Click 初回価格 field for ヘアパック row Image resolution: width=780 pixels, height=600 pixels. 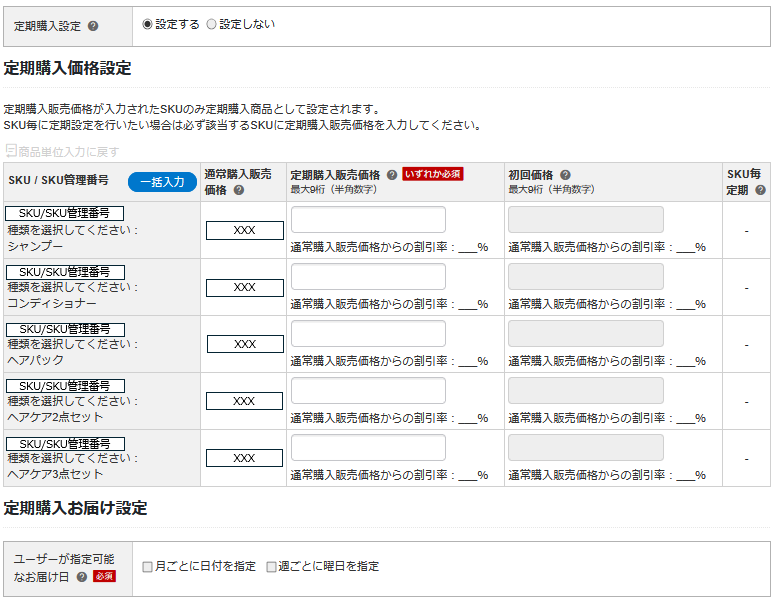[586, 334]
